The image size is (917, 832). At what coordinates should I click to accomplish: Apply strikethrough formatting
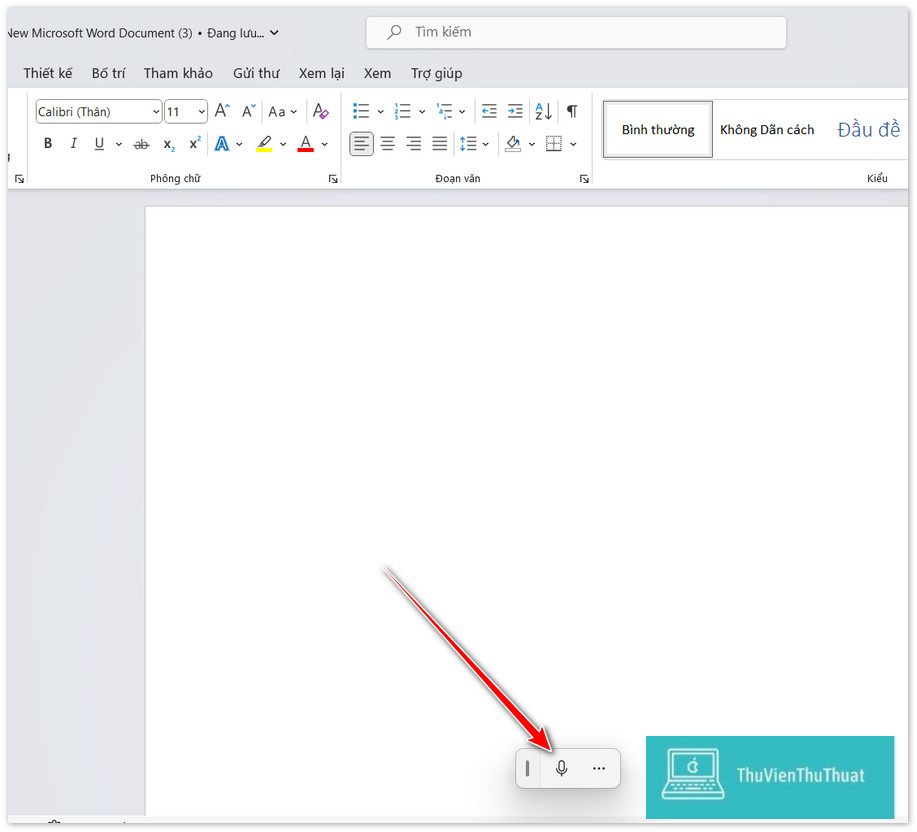(141, 144)
